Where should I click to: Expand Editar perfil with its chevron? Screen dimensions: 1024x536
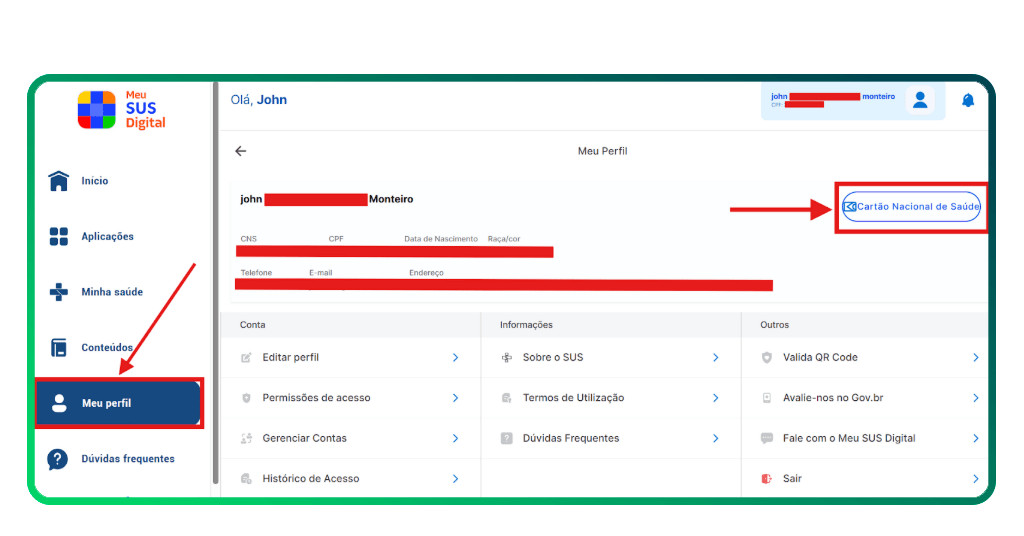455,357
